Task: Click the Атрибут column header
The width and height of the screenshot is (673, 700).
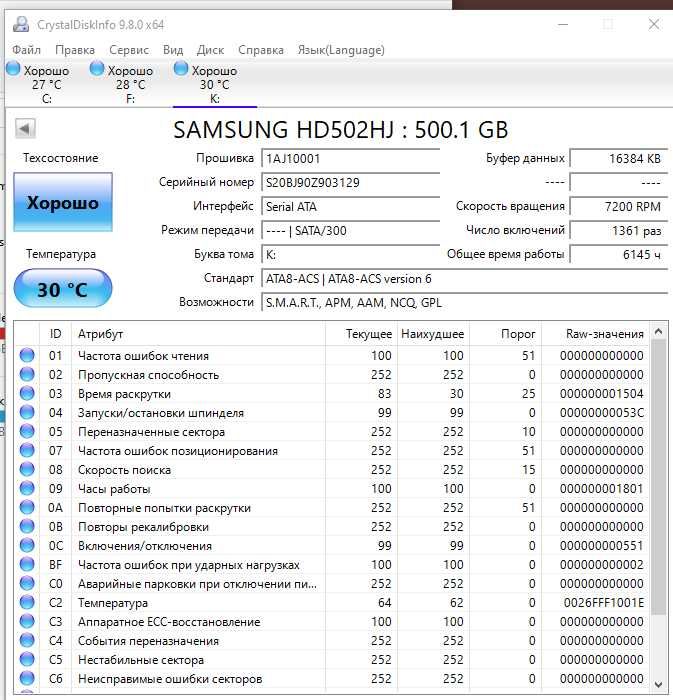Action: click(198, 333)
